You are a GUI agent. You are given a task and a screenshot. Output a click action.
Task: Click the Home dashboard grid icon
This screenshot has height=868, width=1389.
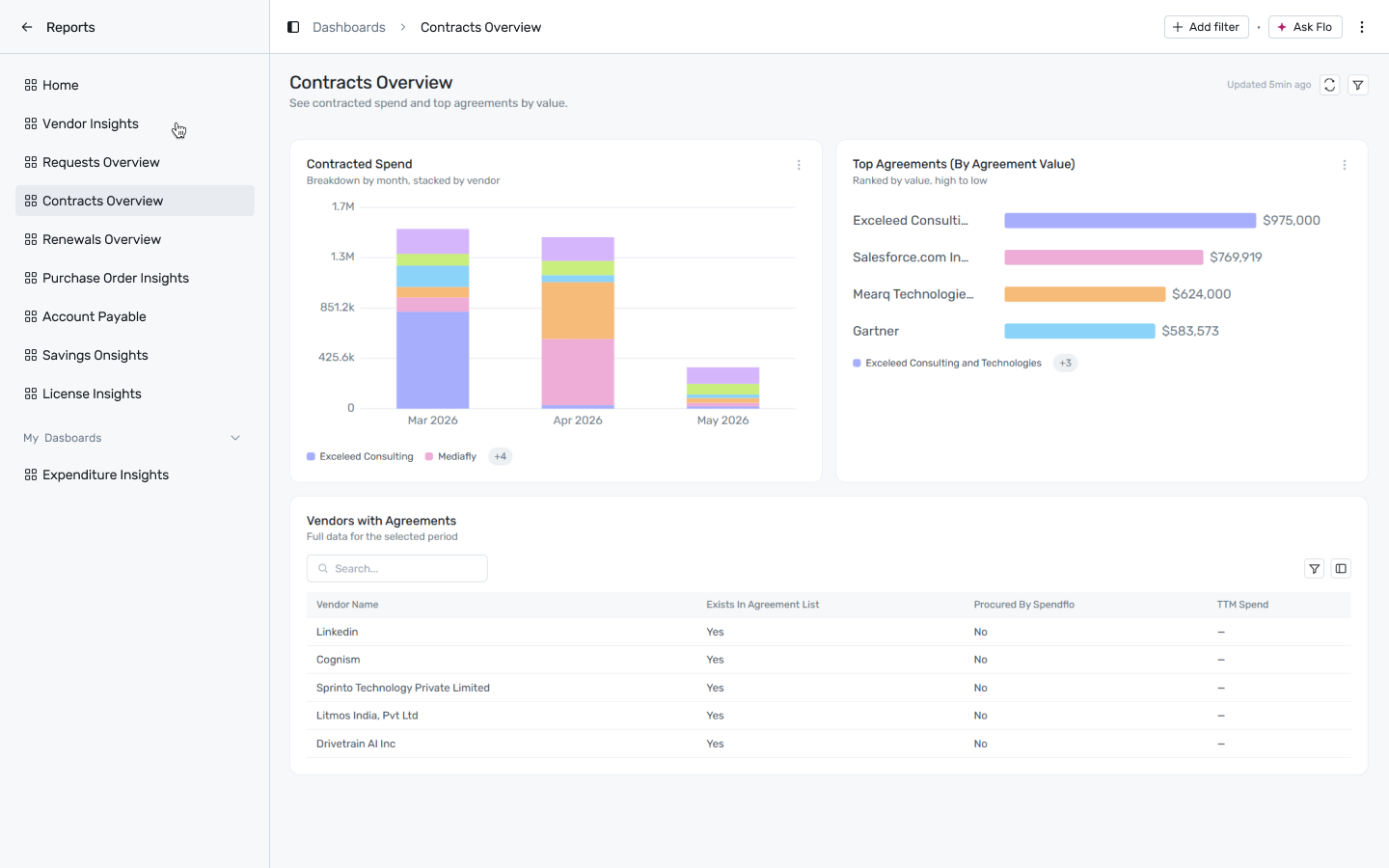pos(31,85)
